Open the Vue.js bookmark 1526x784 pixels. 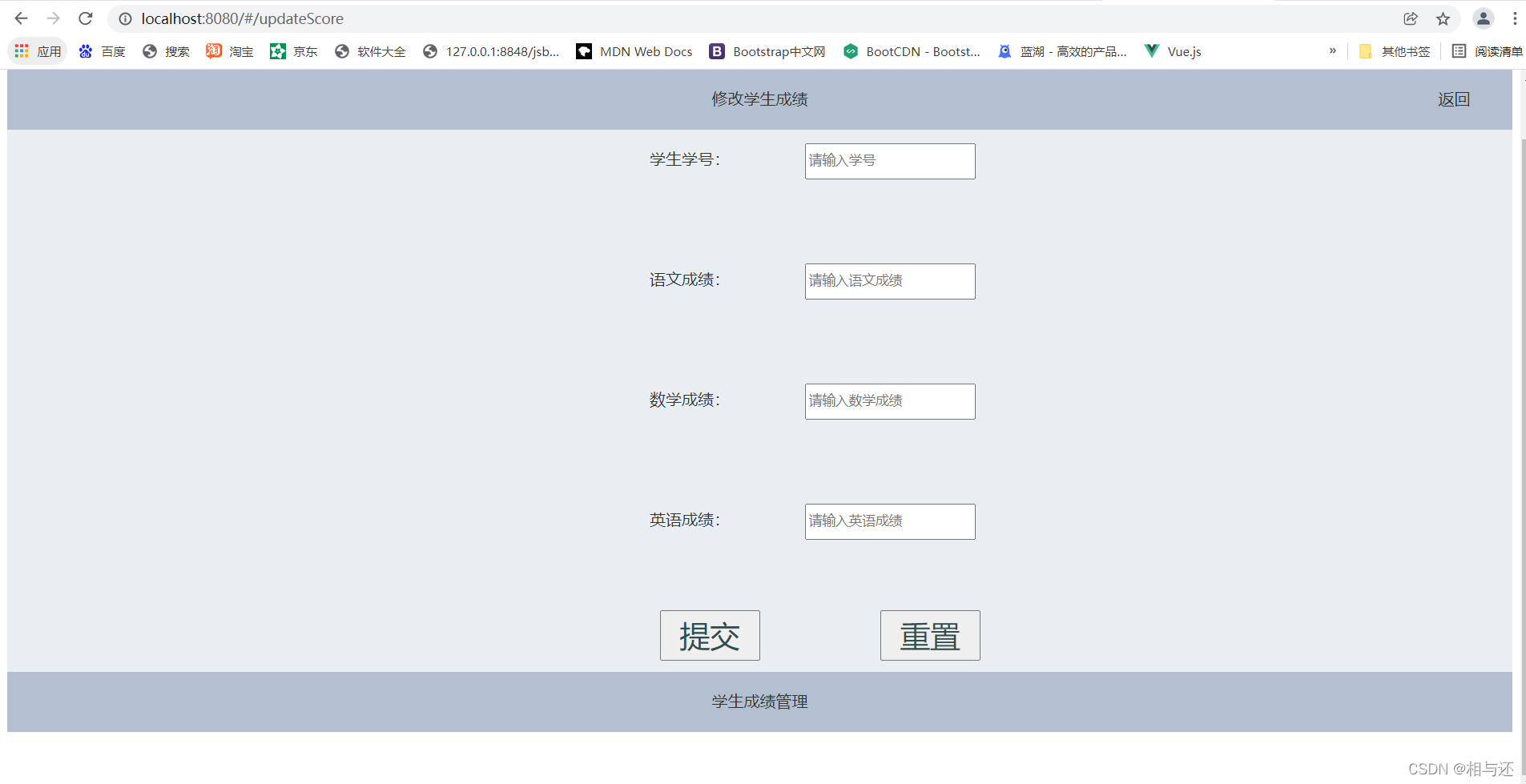tap(1173, 51)
